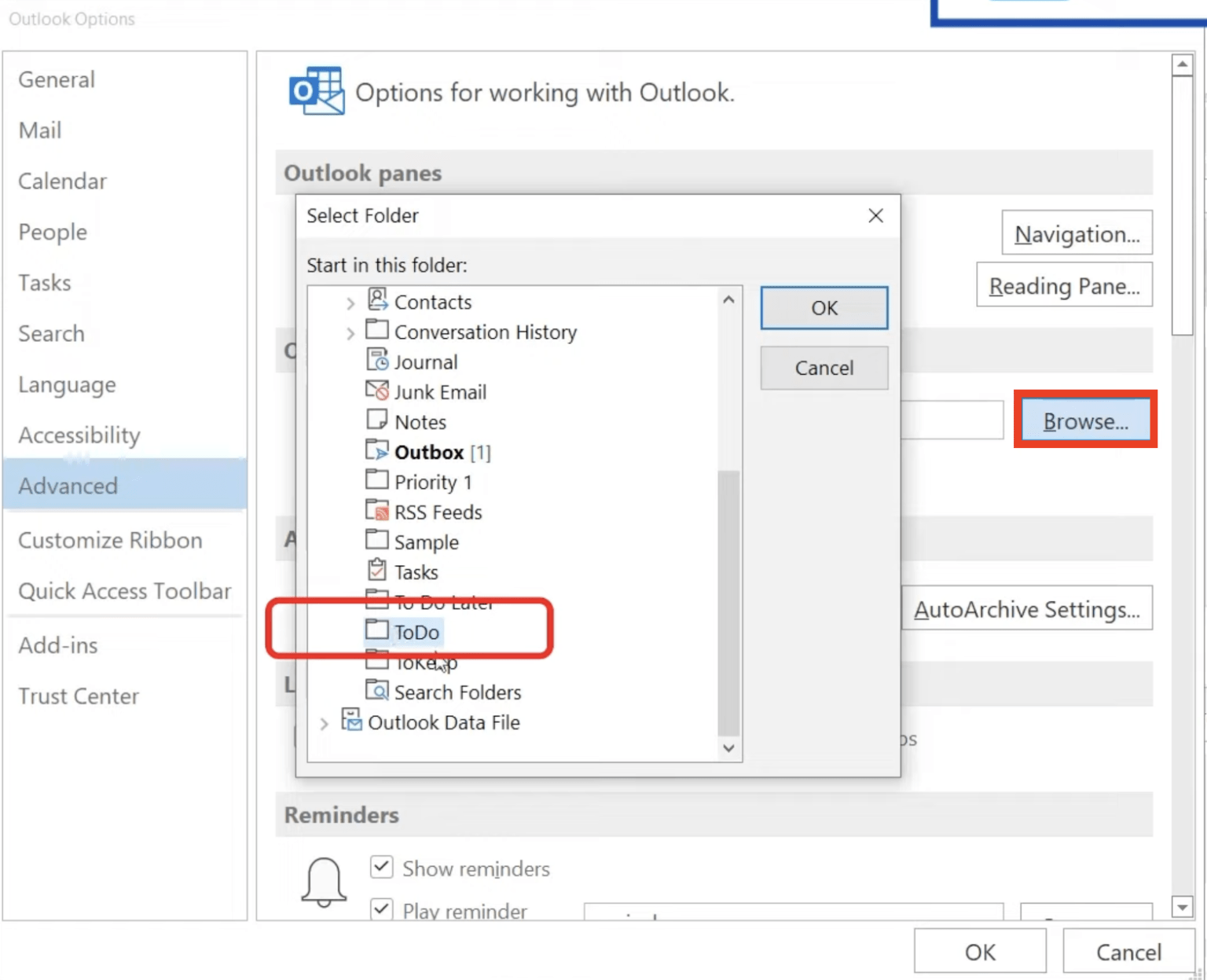Viewport: 1207px width, 980px height.
Task: Select the Search Folders label
Action: click(457, 692)
